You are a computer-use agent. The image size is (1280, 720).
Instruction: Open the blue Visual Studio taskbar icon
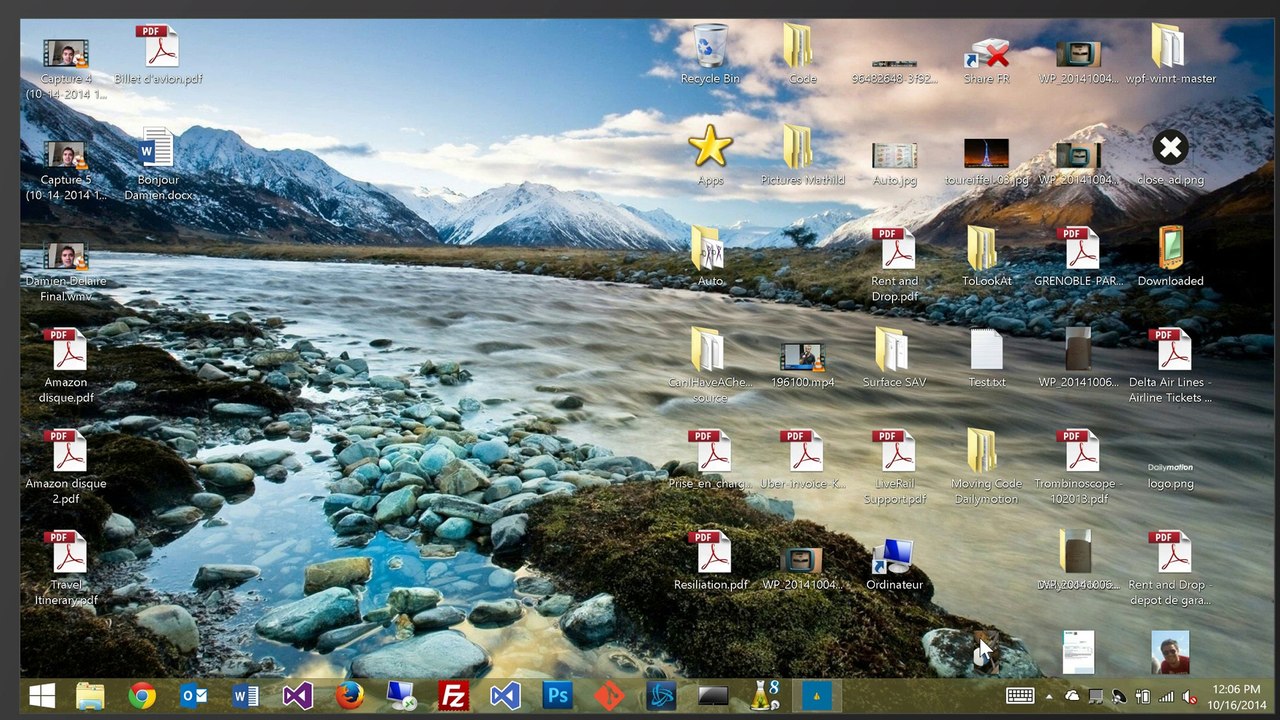[x=505, y=695]
